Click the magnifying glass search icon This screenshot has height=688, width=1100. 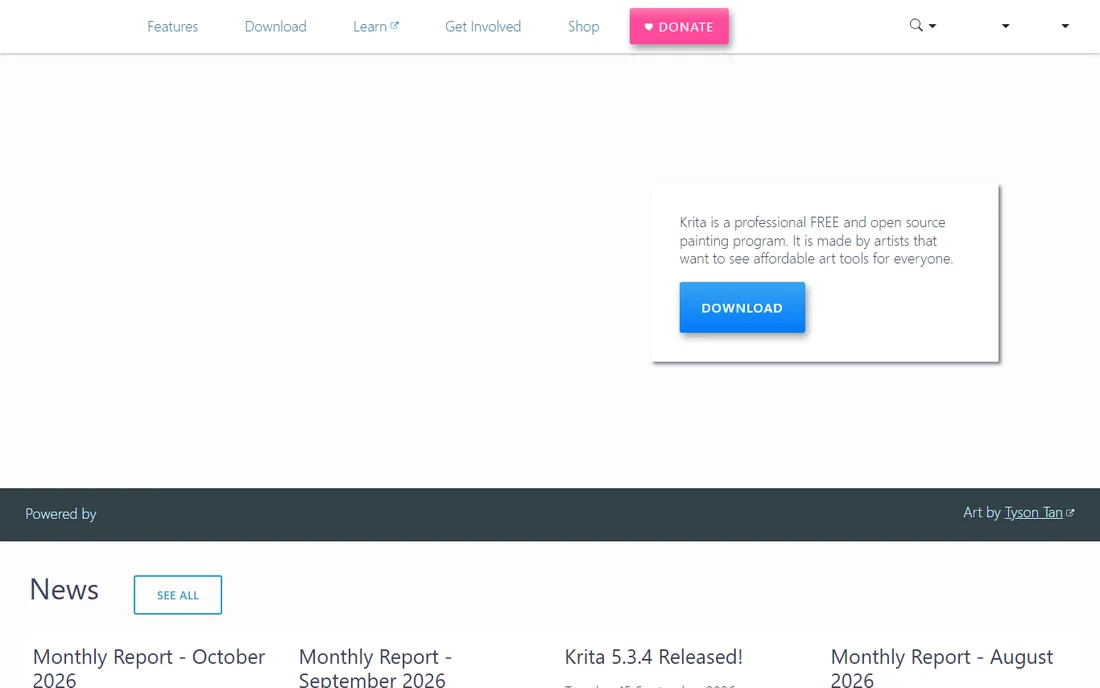point(915,25)
